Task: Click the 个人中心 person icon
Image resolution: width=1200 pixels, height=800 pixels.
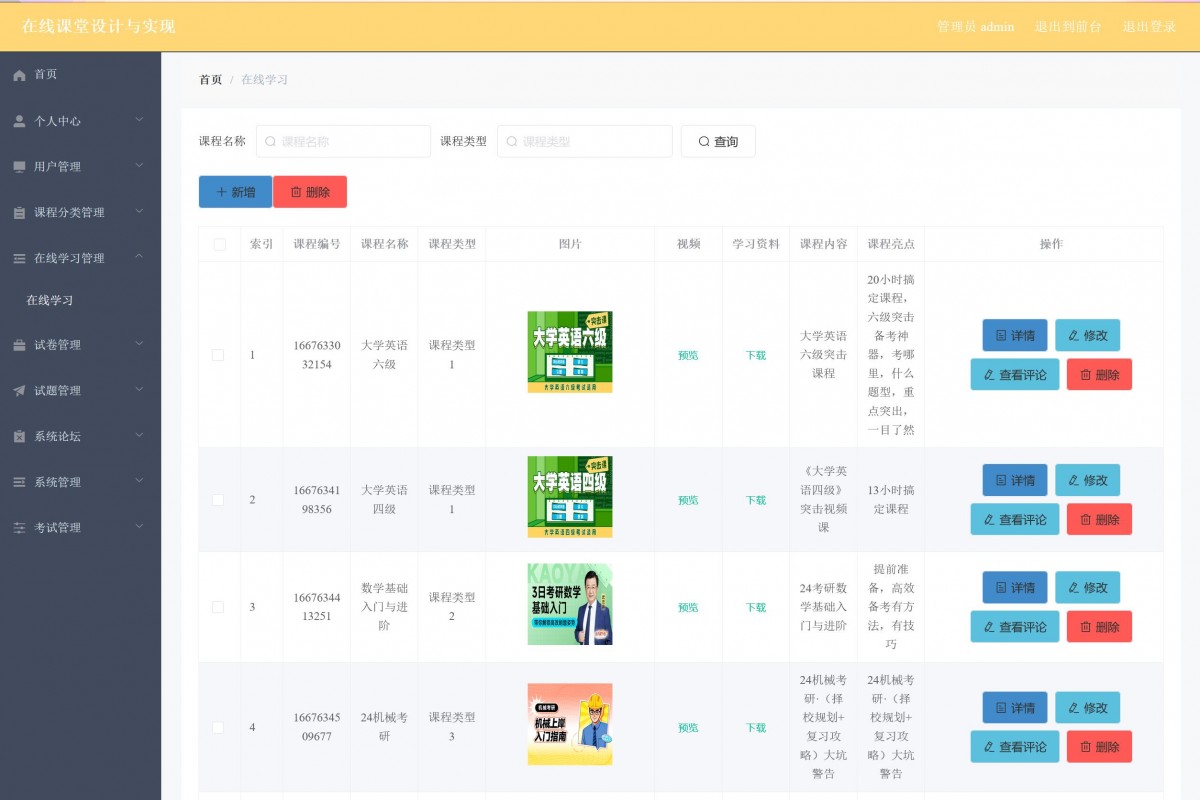Action: [x=18, y=120]
